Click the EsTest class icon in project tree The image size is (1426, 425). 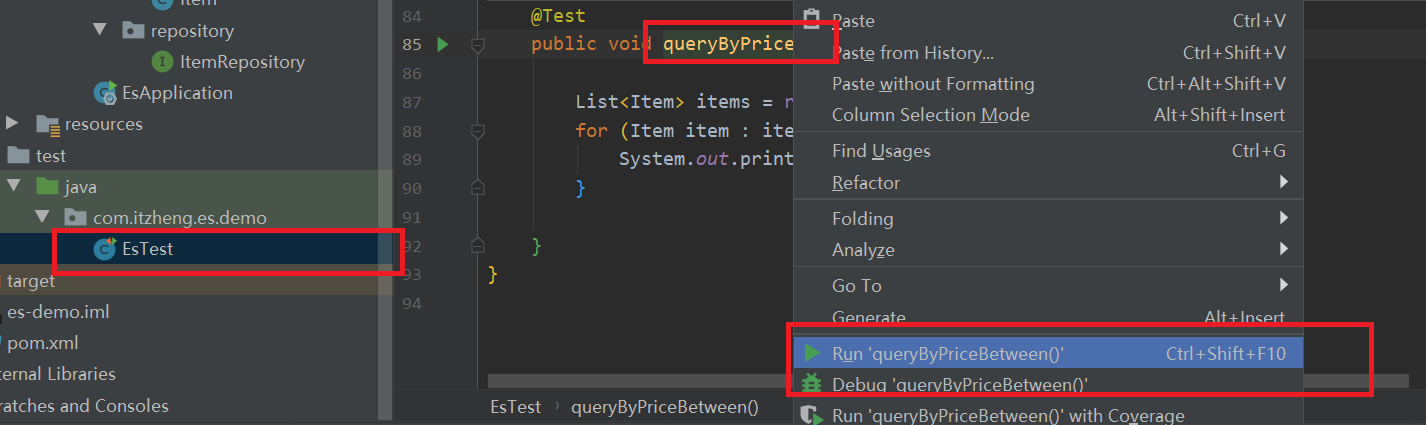[x=104, y=250]
